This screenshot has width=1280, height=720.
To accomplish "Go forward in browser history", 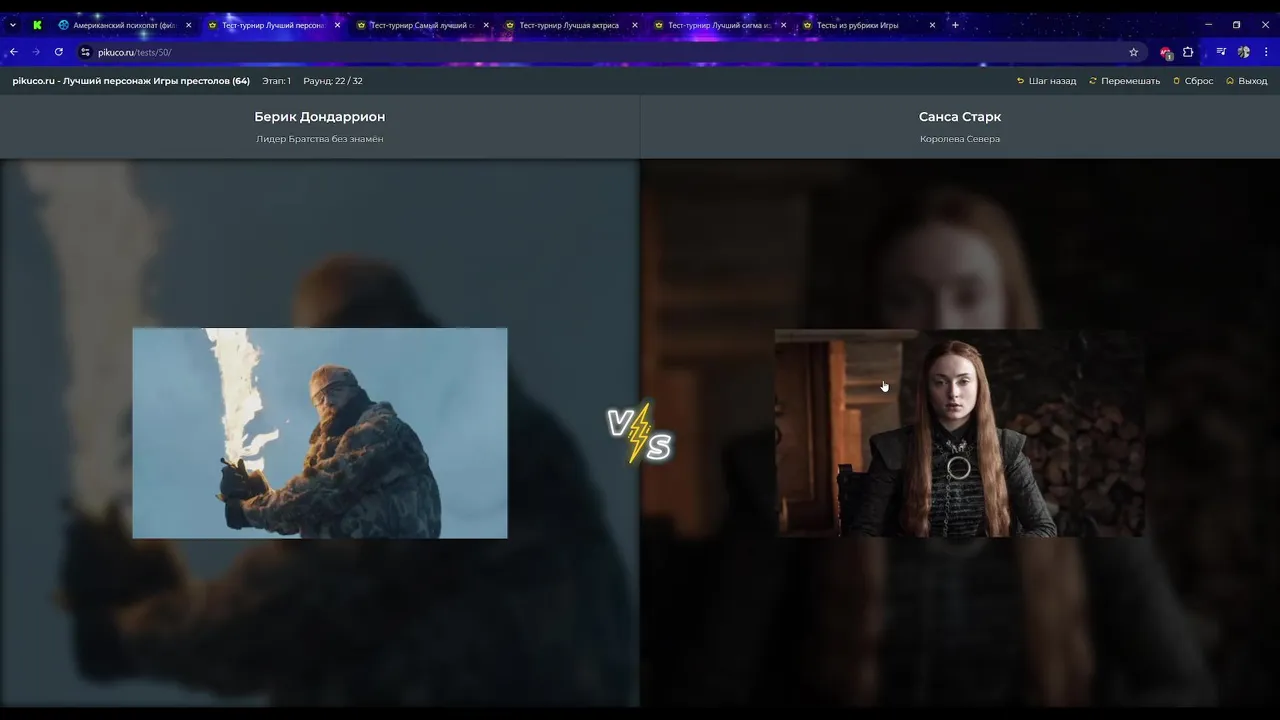I will coord(36,52).
